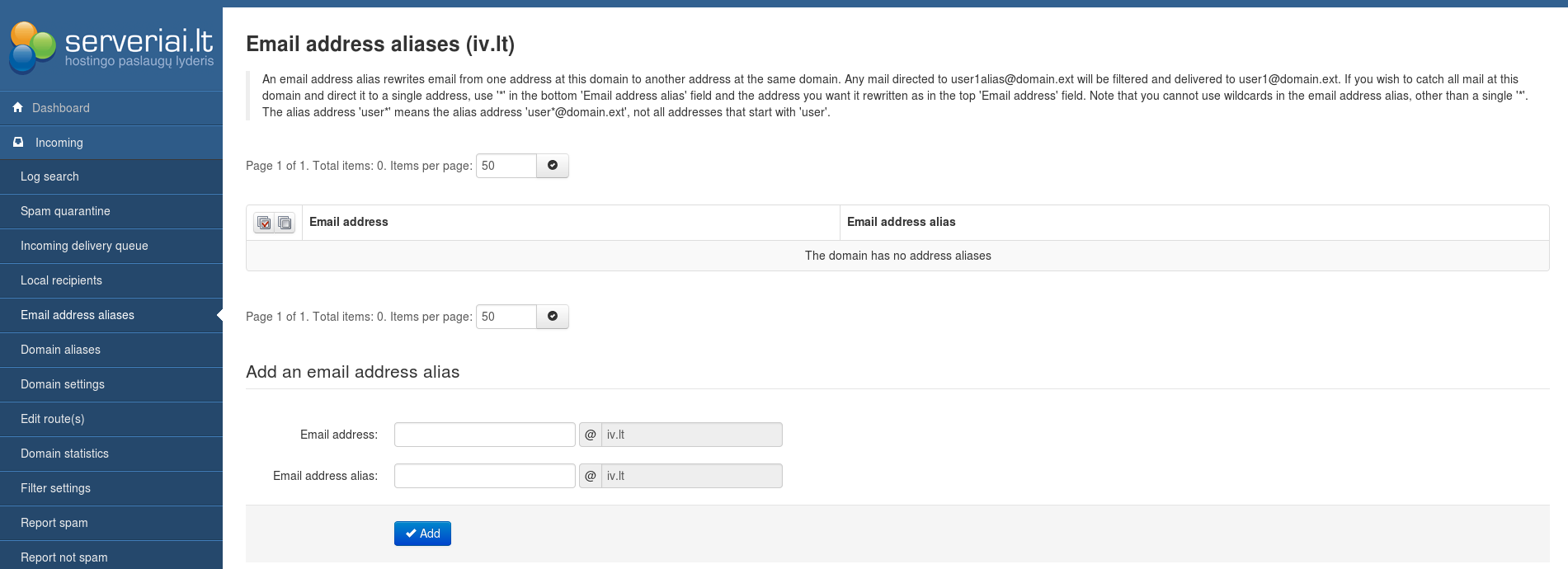Image resolution: width=1568 pixels, height=569 pixels.
Task: Click the select-all checkbox icon in table header
Action: click(x=264, y=223)
